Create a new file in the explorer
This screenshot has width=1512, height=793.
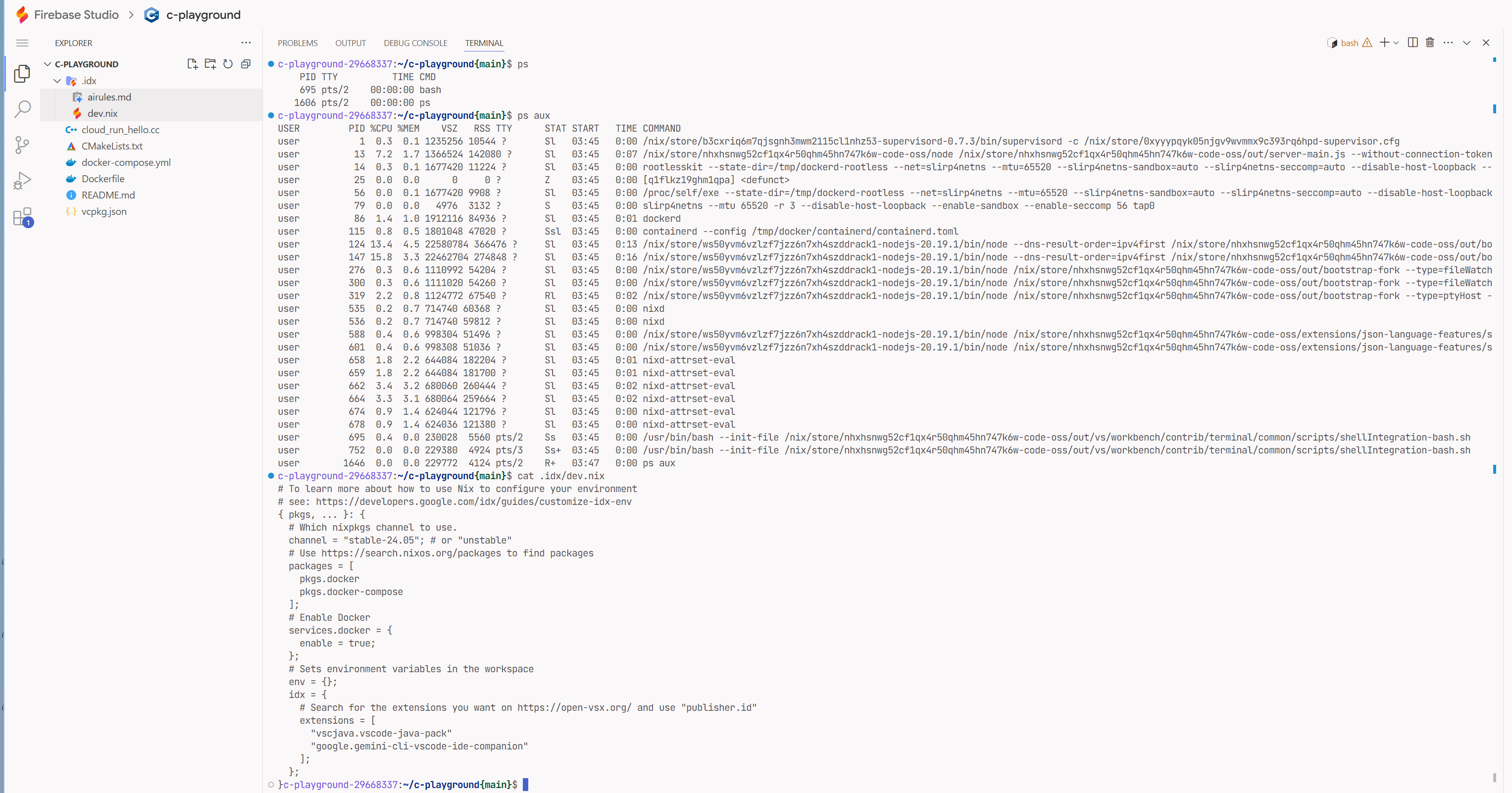(192, 64)
